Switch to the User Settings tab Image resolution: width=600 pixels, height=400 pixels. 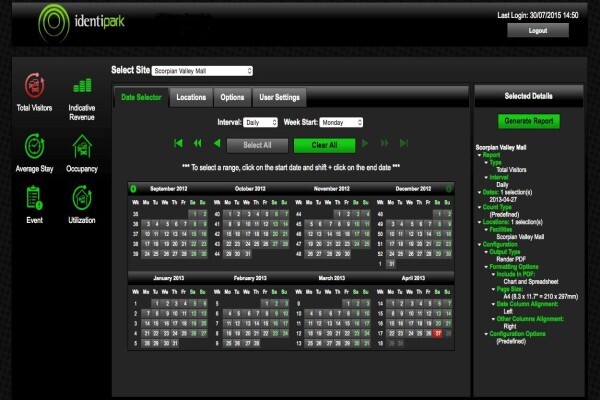[x=279, y=97]
